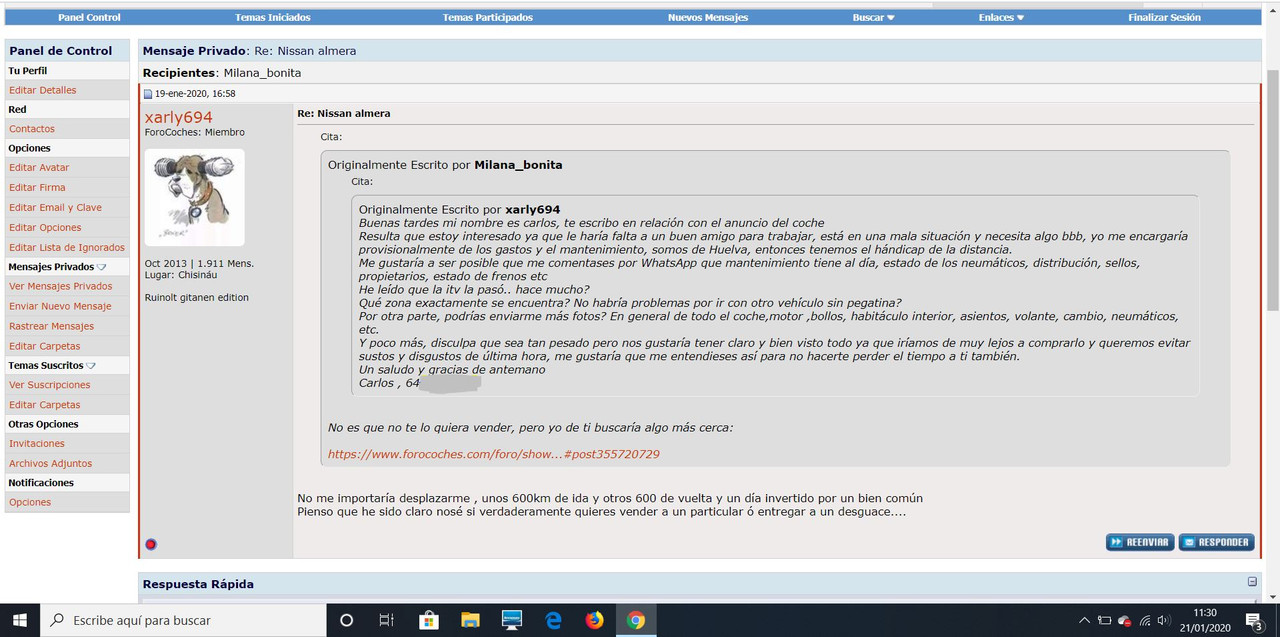Click the red user status icon under post
This screenshot has width=1280, height=637.
click(151, 544)
